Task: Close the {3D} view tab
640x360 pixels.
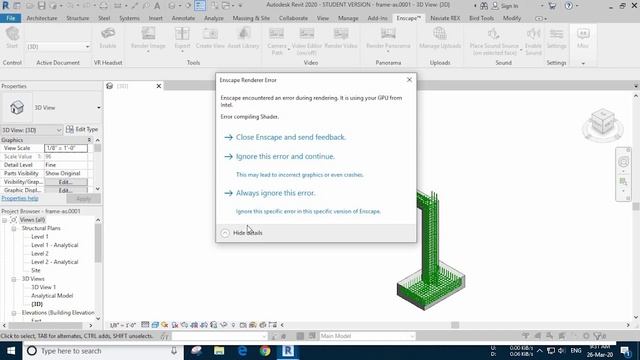Action: (159, 86)
